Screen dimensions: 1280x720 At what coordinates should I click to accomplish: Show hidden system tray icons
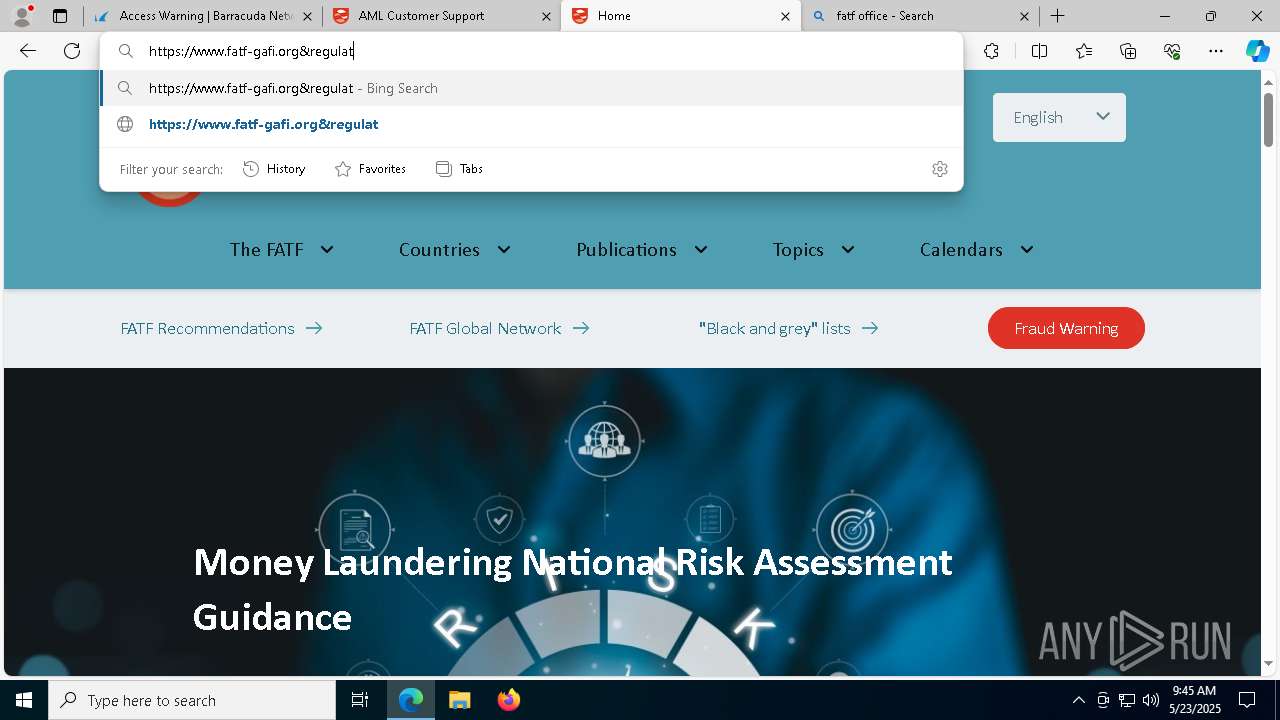pyautogui.click(x=1079, y=700)
